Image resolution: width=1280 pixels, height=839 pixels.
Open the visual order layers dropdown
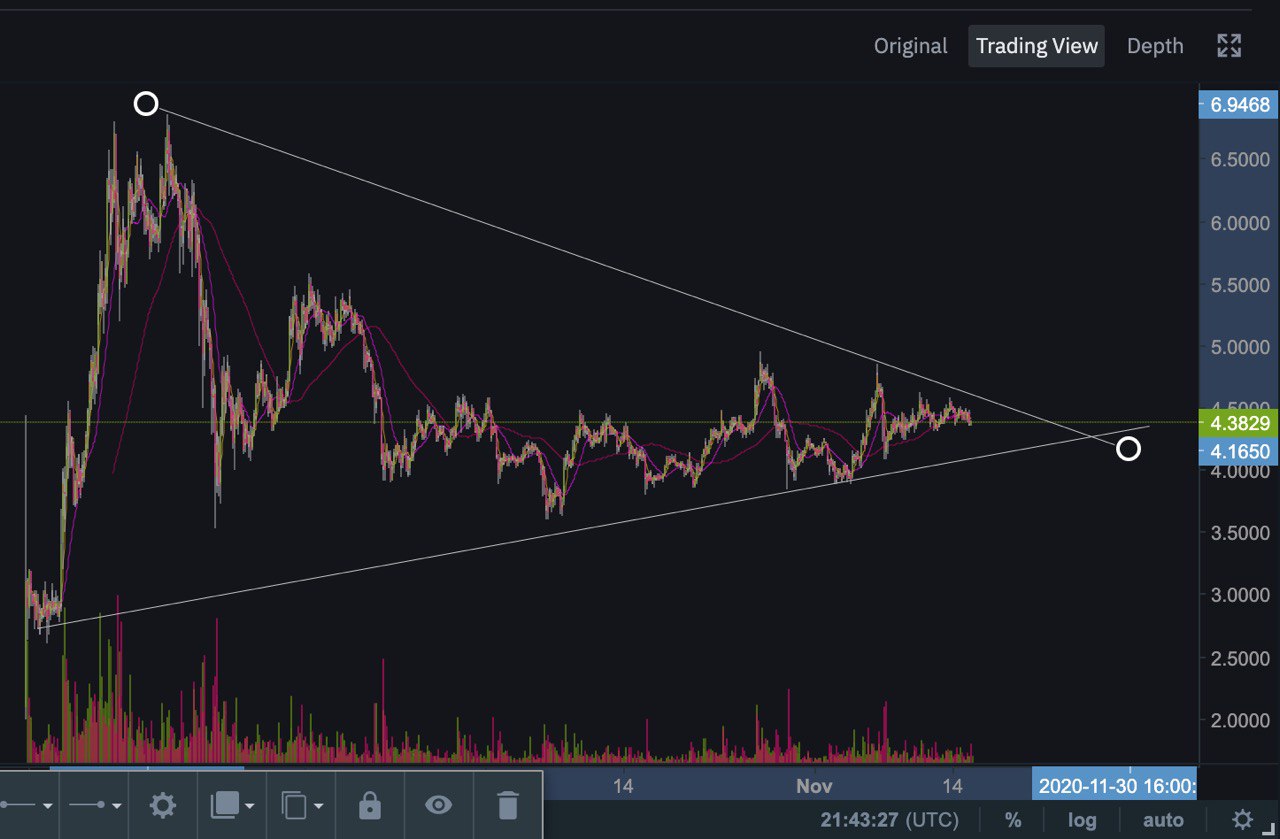click(232, 804)
